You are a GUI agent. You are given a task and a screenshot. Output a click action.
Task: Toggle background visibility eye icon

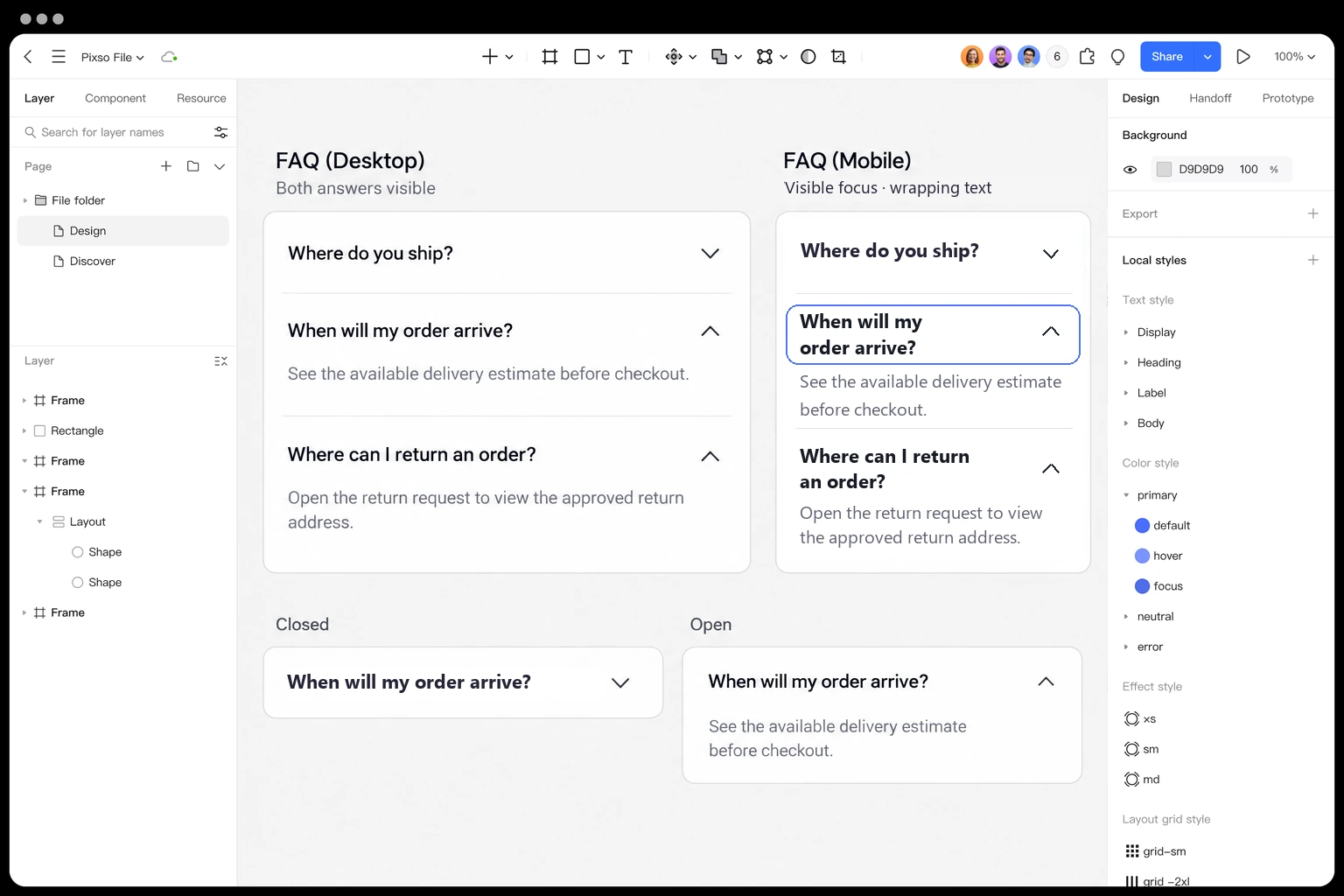click(1130, 170)
